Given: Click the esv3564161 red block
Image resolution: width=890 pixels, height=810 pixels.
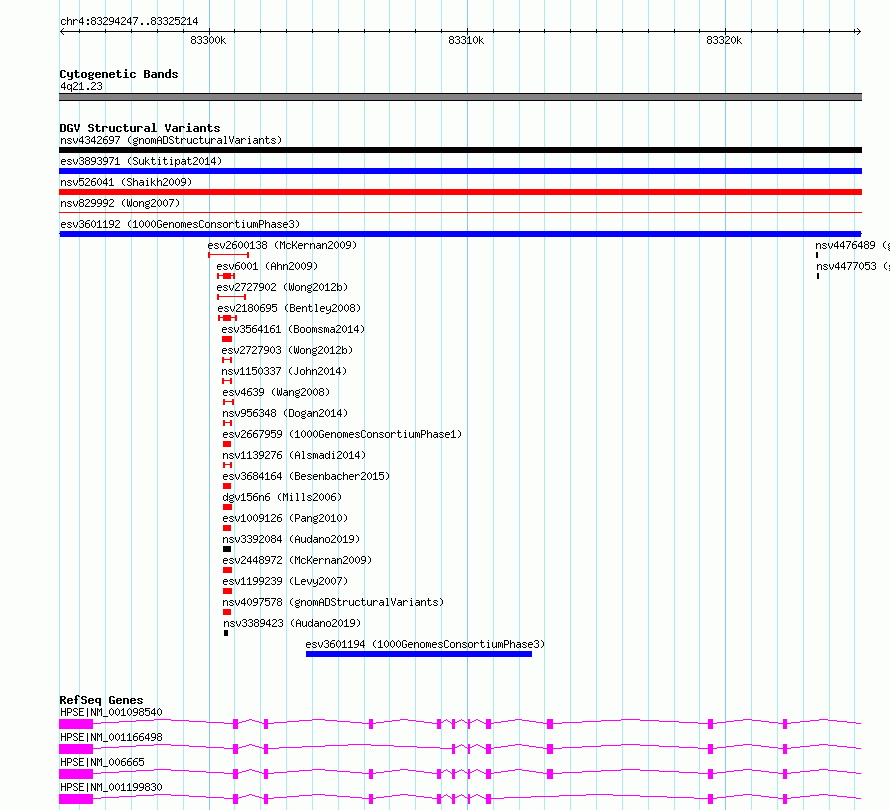Looking at the screenshot, I should [227, 339].
